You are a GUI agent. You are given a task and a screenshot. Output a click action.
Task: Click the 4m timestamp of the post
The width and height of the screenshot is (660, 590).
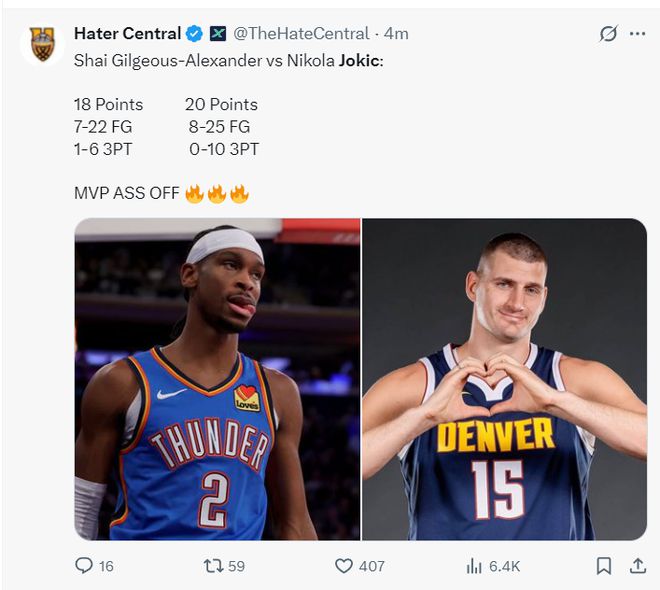pos(396,34)
